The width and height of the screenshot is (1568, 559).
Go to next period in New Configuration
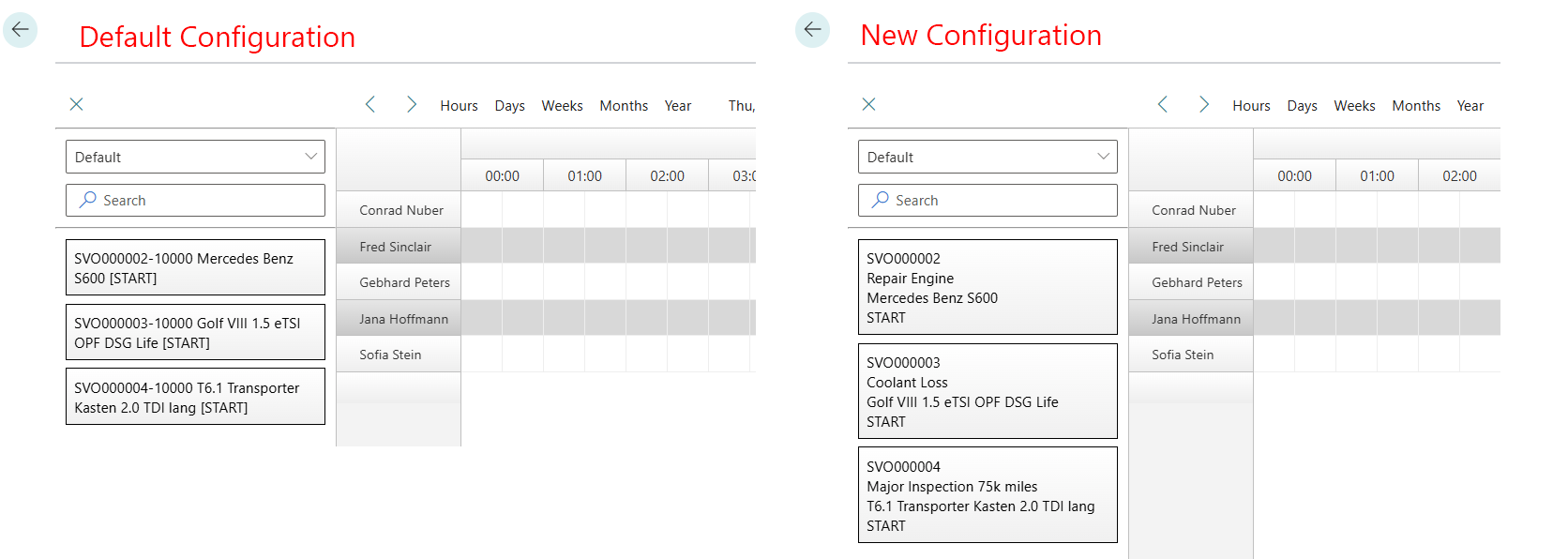pos(1203,104)
